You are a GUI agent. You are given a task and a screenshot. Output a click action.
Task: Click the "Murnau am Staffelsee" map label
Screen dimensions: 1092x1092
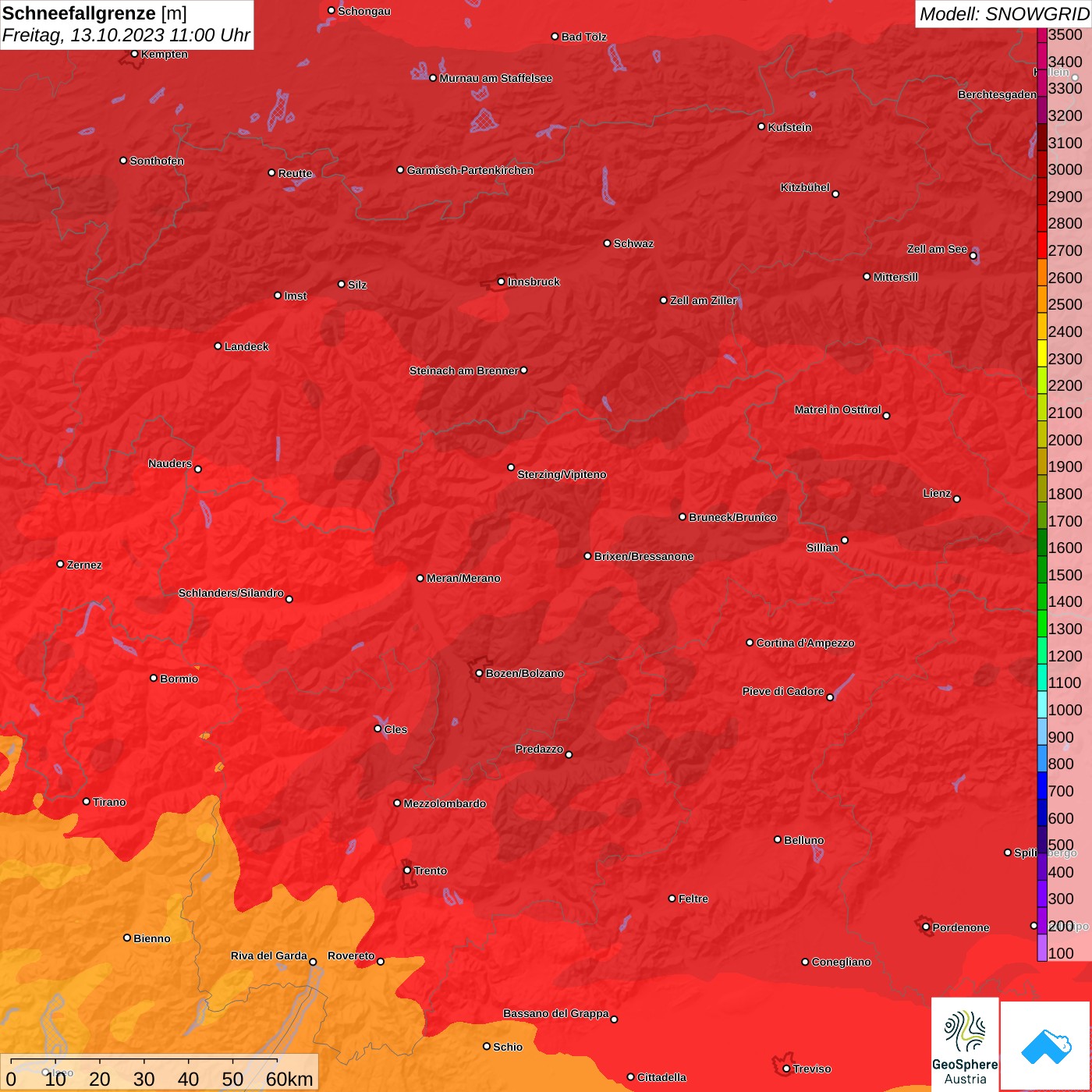(x=495, y=78)
